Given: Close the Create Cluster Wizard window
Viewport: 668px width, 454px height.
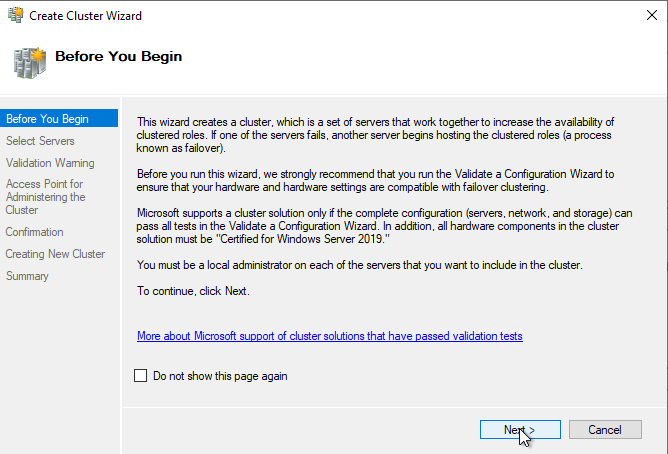Looking at the screenshot, I should [651, 15].
